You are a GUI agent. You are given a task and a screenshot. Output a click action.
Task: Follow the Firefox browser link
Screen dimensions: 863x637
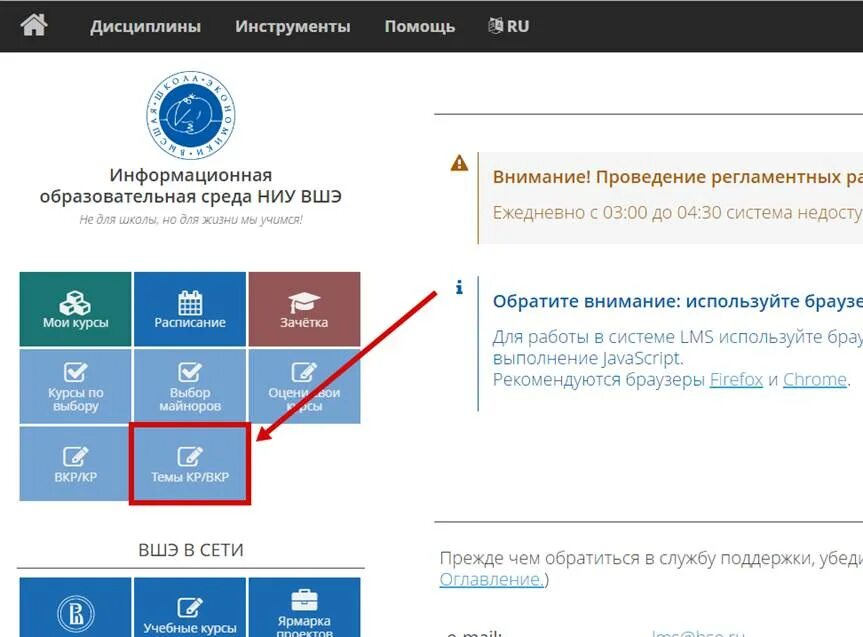[x=736, y=379]
